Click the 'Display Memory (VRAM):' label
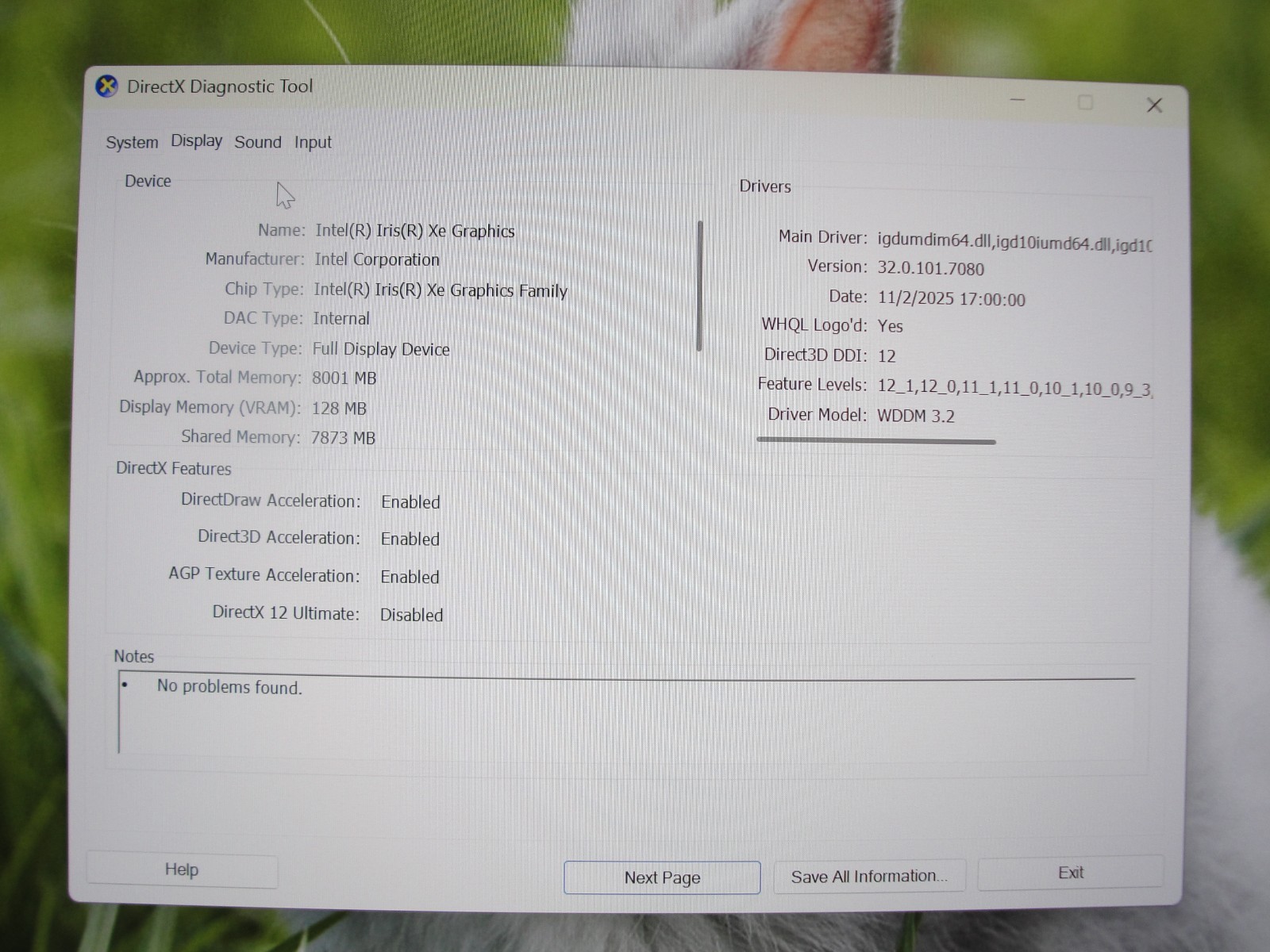Screen dimensions: 1270x952 point(210,408)
